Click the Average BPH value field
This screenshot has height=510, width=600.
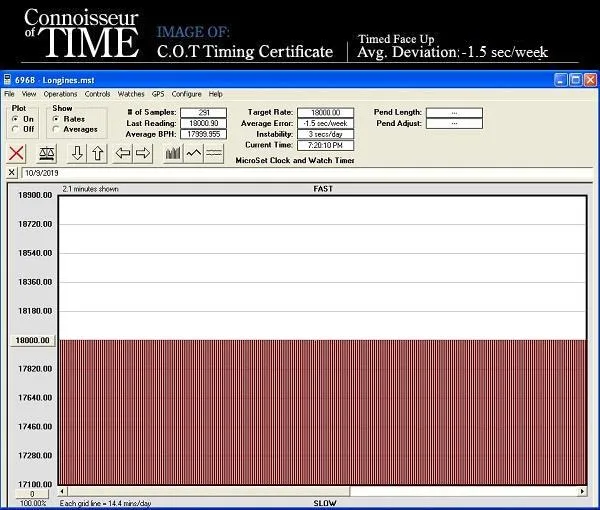point(204,134)
